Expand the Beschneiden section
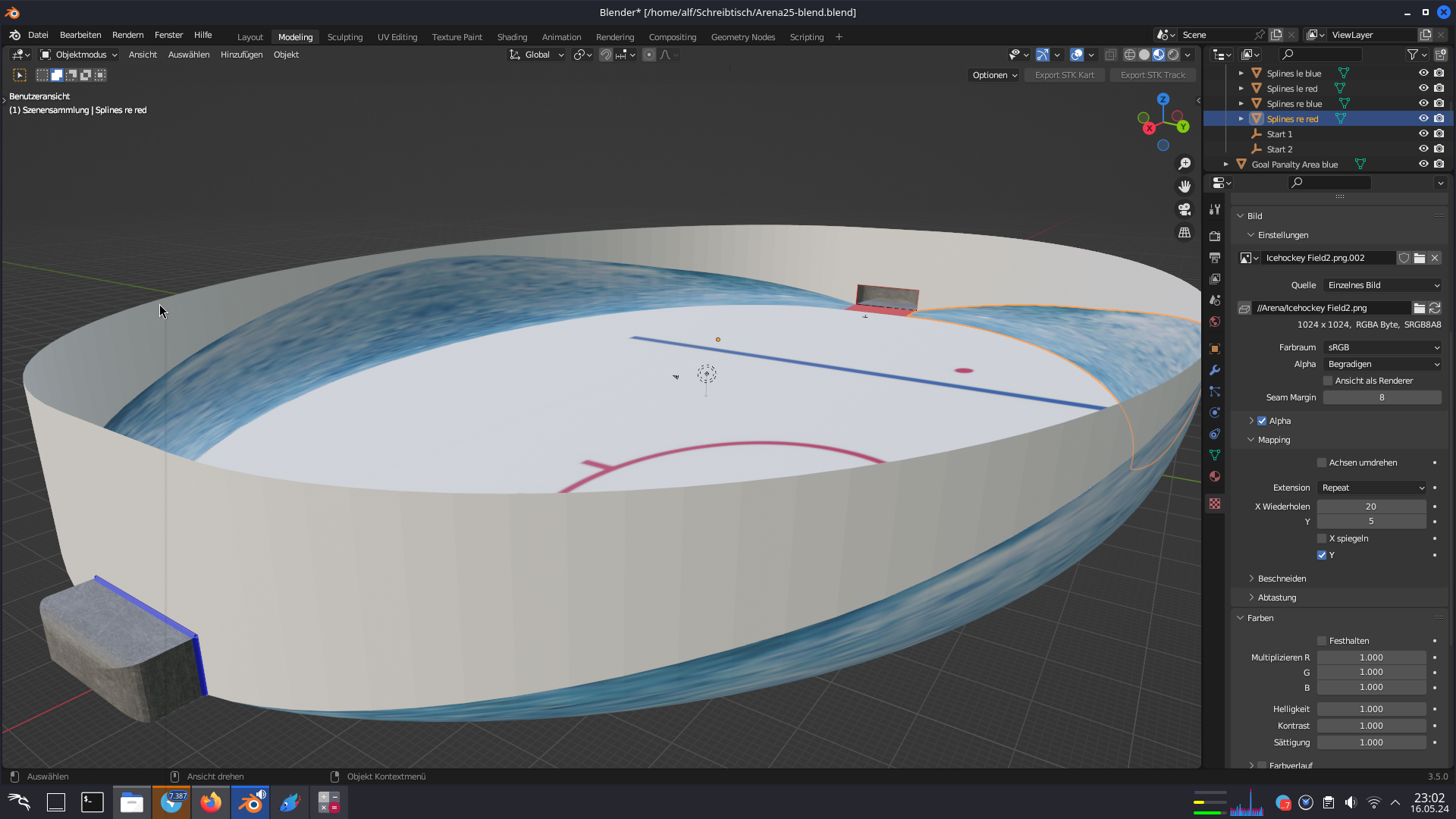 1282,579
